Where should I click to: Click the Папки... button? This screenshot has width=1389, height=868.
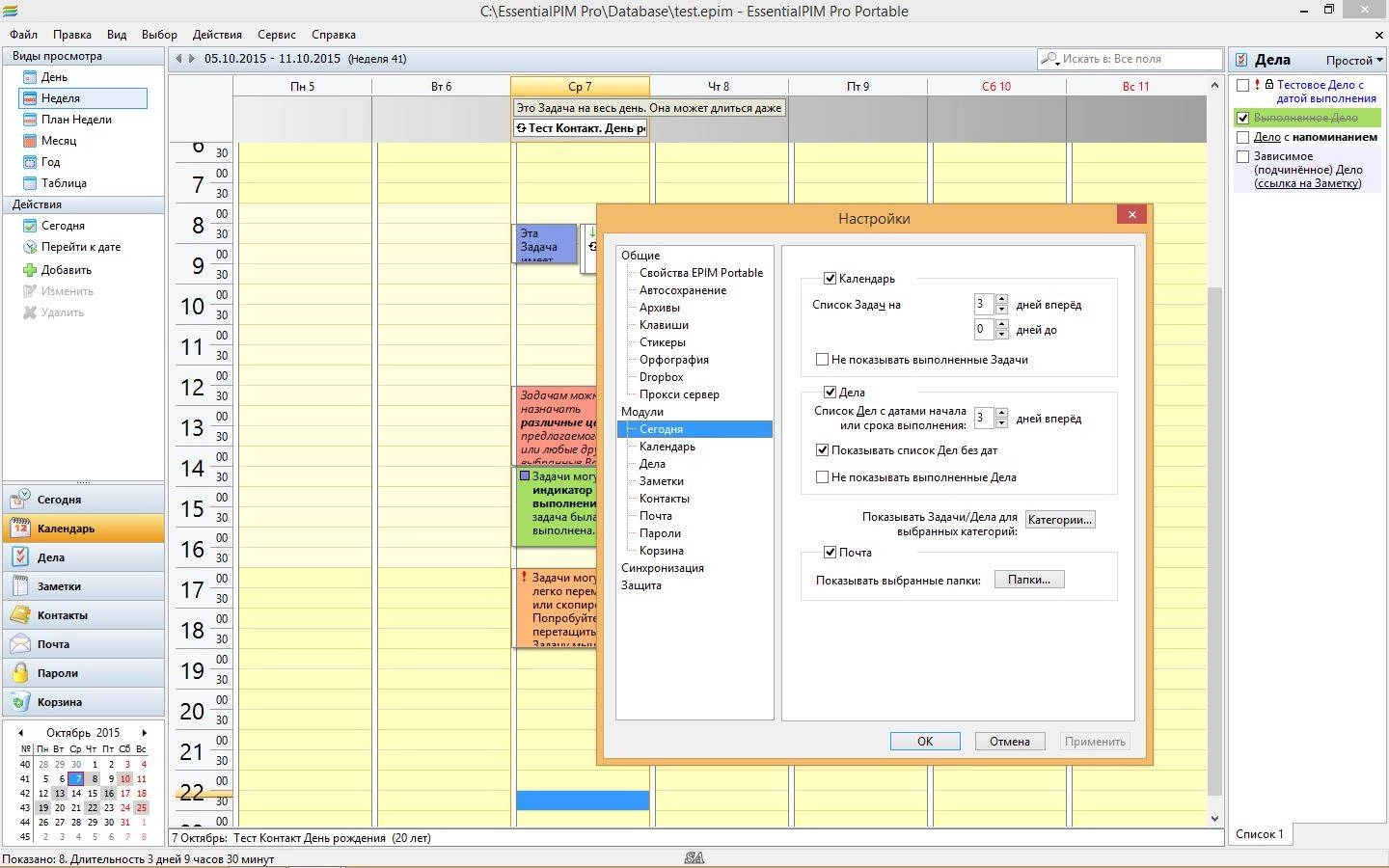[x=1029, y=580]
